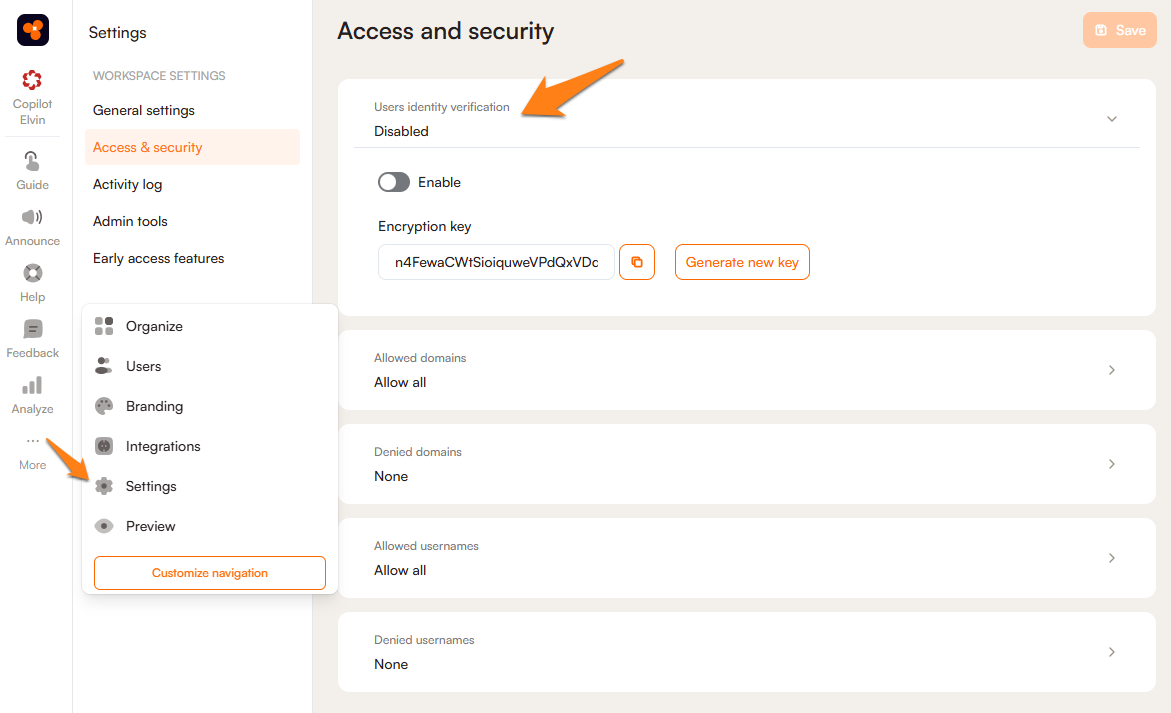Screen dimensions: 1171x713
Task: Open the Analyze bar chart icon
Action: pos(32,385)
